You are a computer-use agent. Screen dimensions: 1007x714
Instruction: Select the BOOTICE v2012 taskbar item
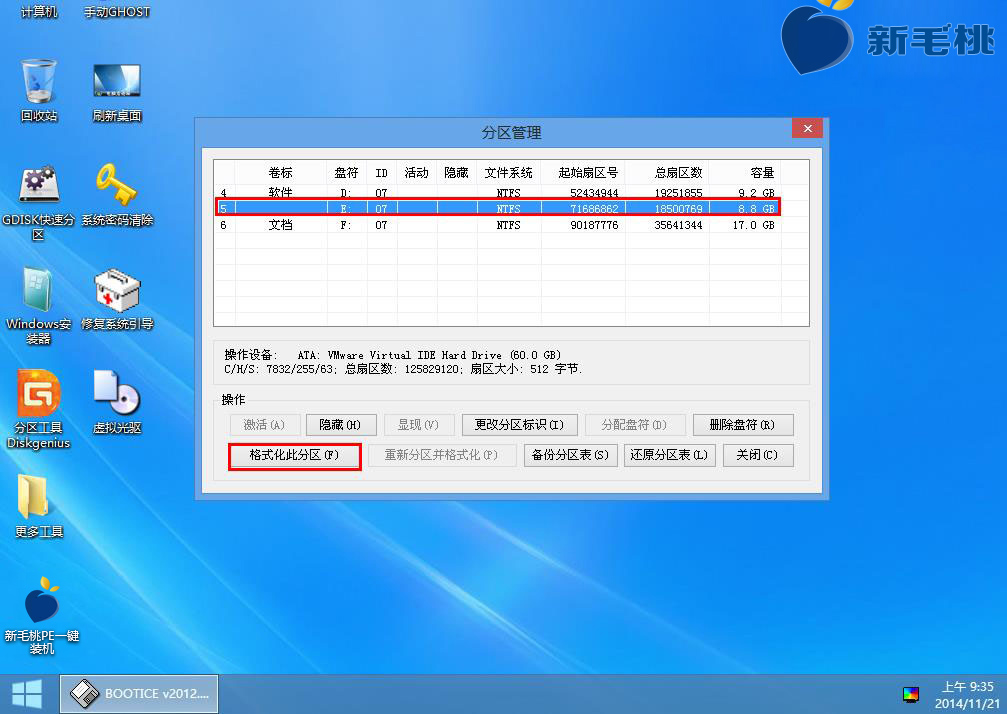pos(139,693)
